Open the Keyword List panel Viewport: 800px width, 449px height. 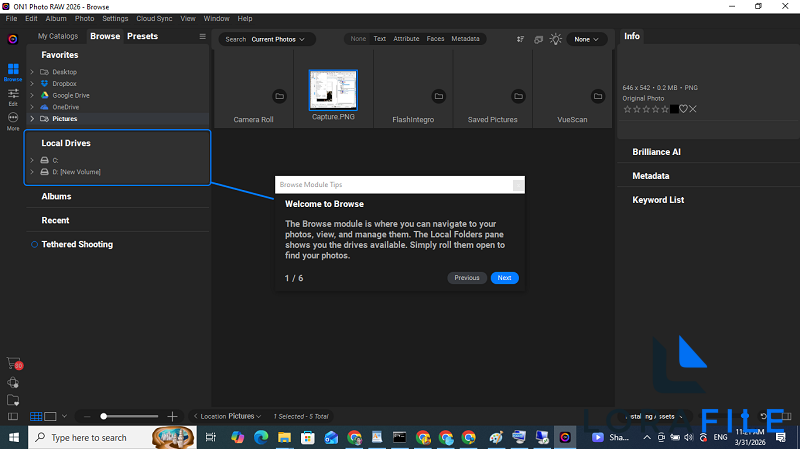658,200
